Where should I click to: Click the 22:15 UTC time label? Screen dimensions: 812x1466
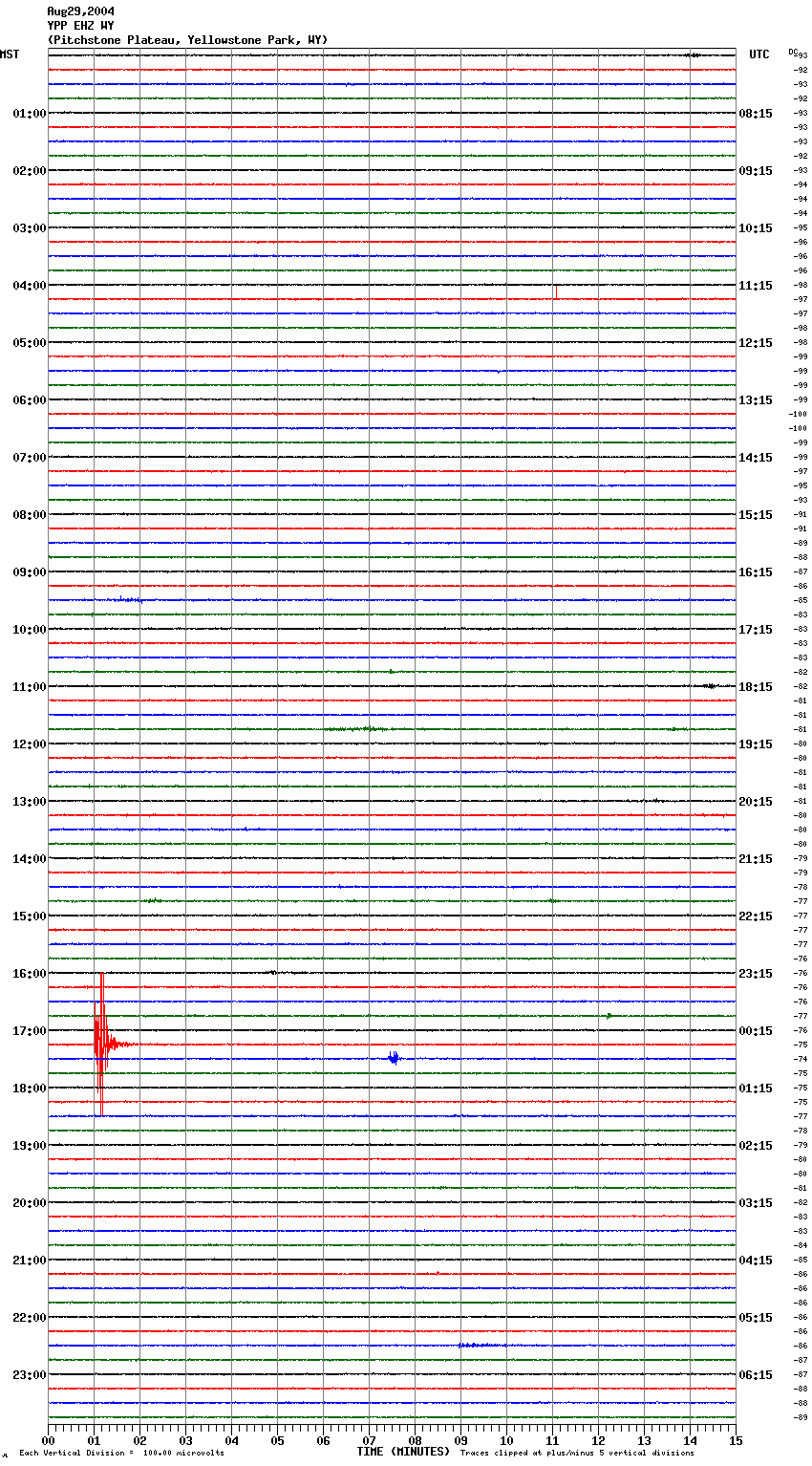[756, 916]
